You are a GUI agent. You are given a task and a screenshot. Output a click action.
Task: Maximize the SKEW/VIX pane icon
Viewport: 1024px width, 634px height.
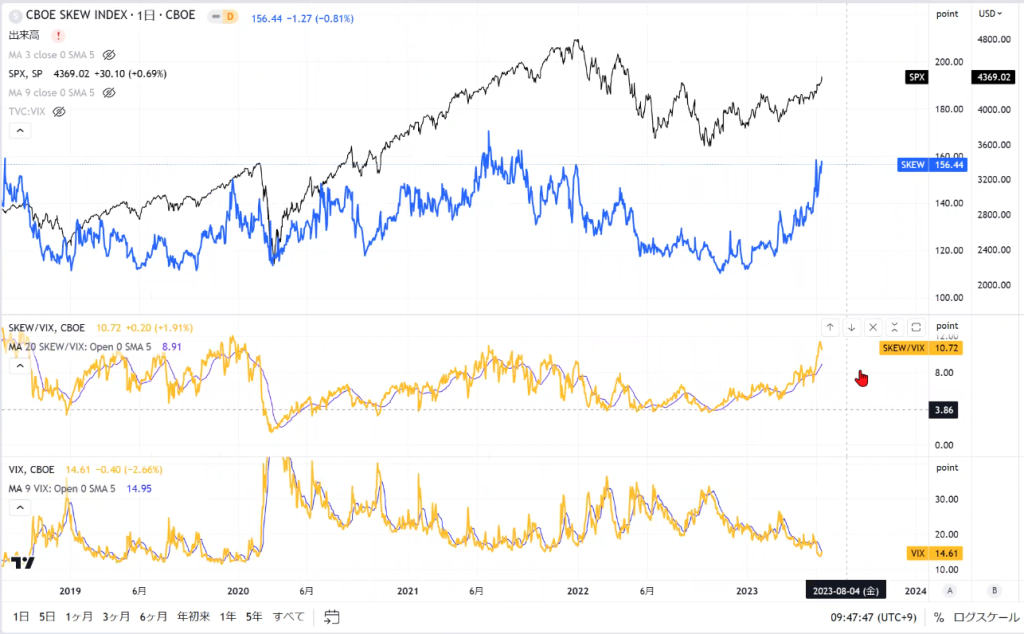click(x=916, y=327)
